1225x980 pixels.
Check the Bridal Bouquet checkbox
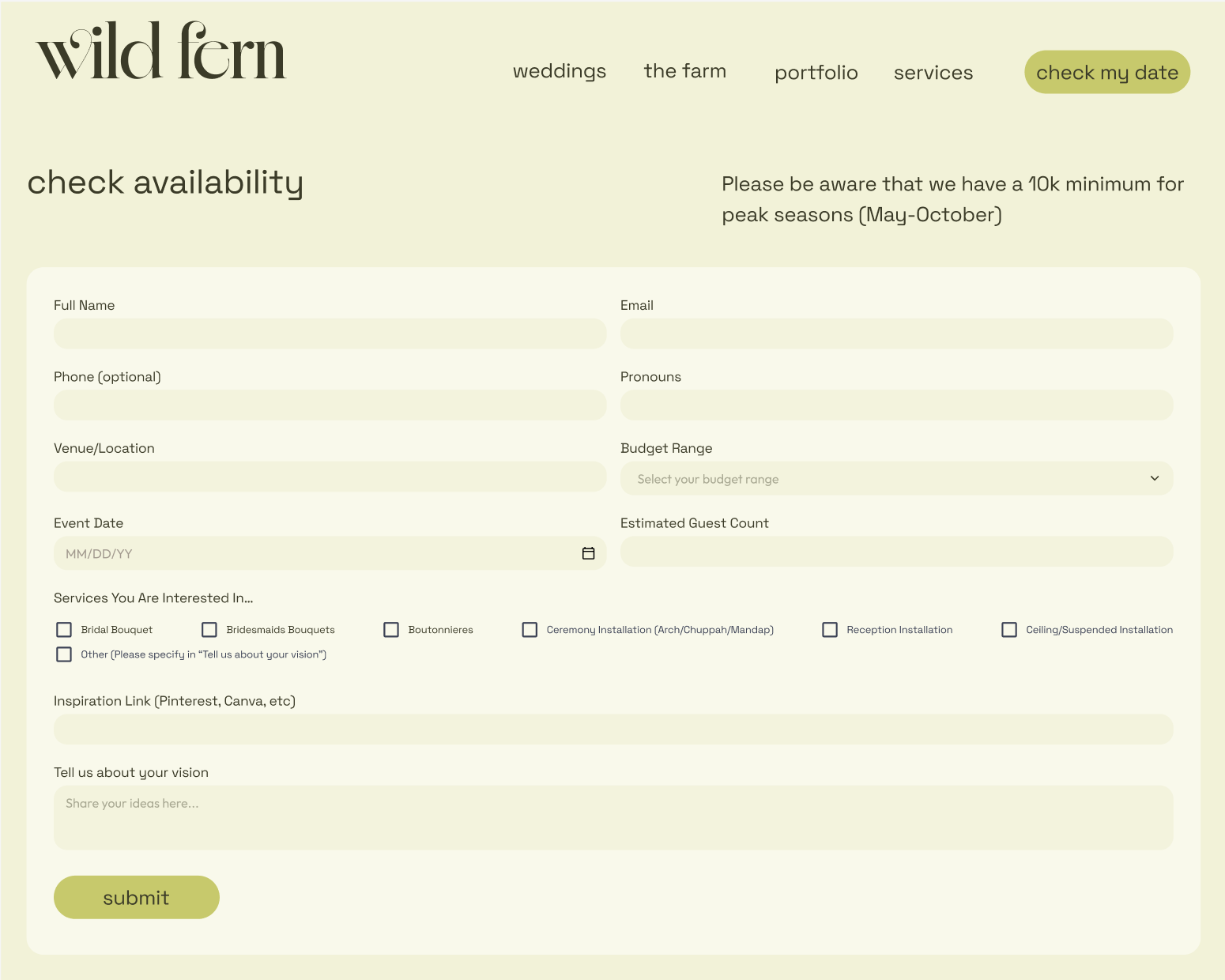(x=64, y=629)
